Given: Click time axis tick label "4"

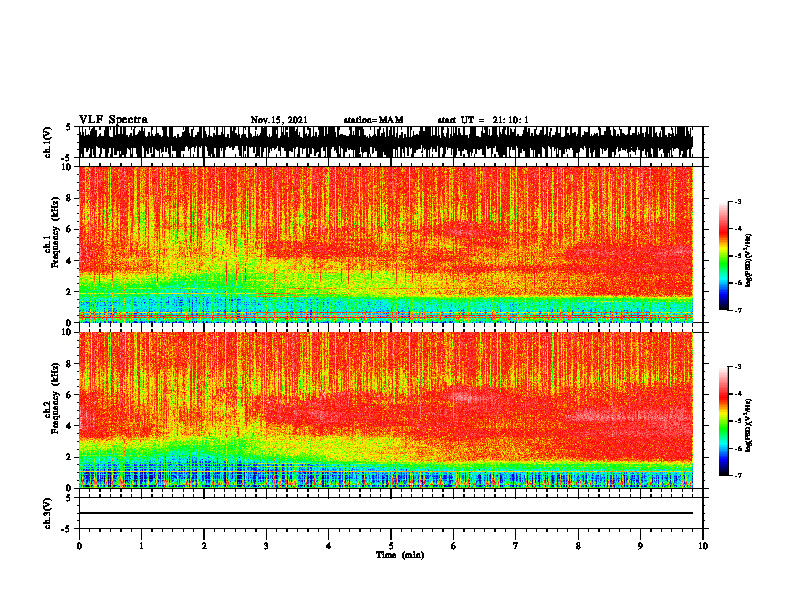Looking at the screenshot, I should (329, 546).
